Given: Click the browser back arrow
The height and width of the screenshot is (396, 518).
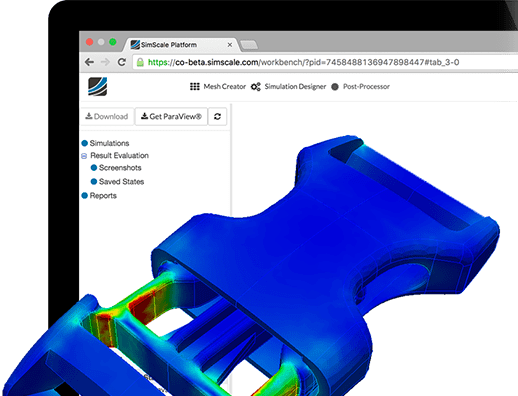Looking at the screenshot, I should tap(89, 62).
